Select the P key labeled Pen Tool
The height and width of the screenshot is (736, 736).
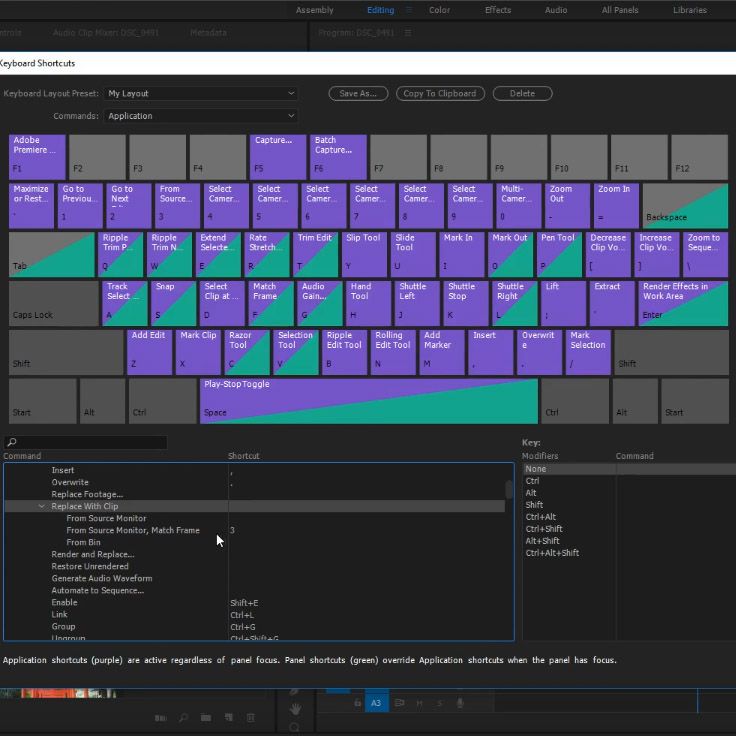(x=559, y=254)
